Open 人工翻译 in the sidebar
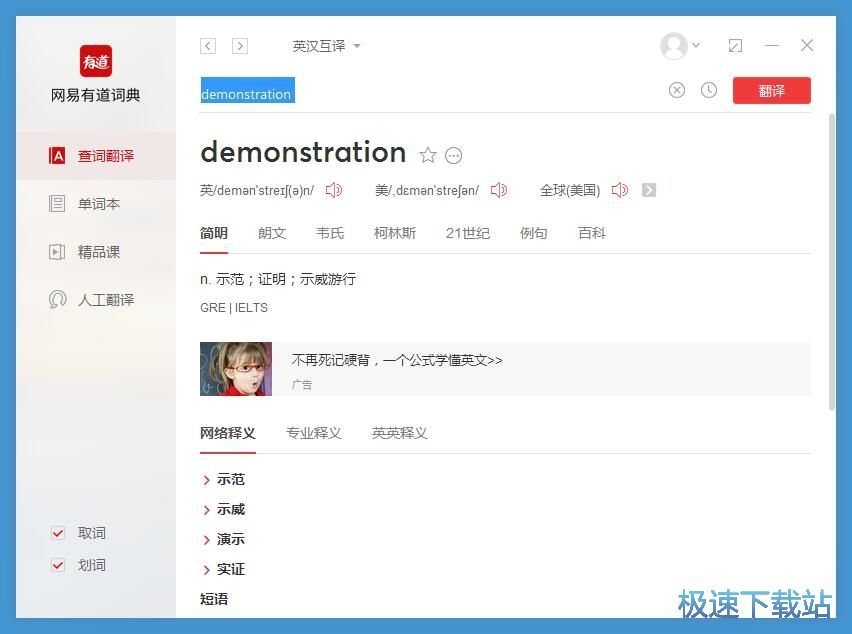Image resolution: width=852 pixels, height=634 pixels. (96, 300)
